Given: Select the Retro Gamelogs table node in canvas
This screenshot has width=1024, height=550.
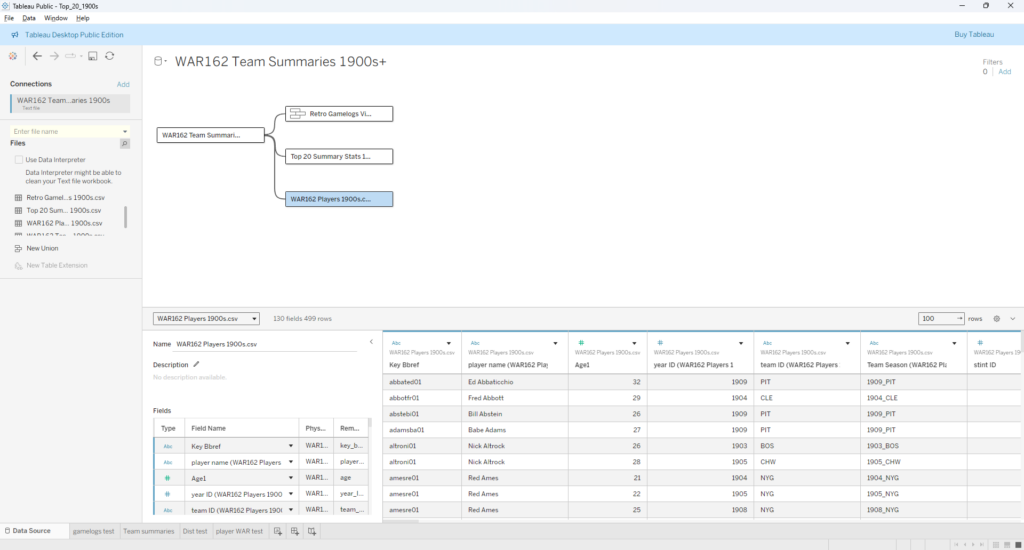Looking at the screenshot, I should tap(339, 114).
